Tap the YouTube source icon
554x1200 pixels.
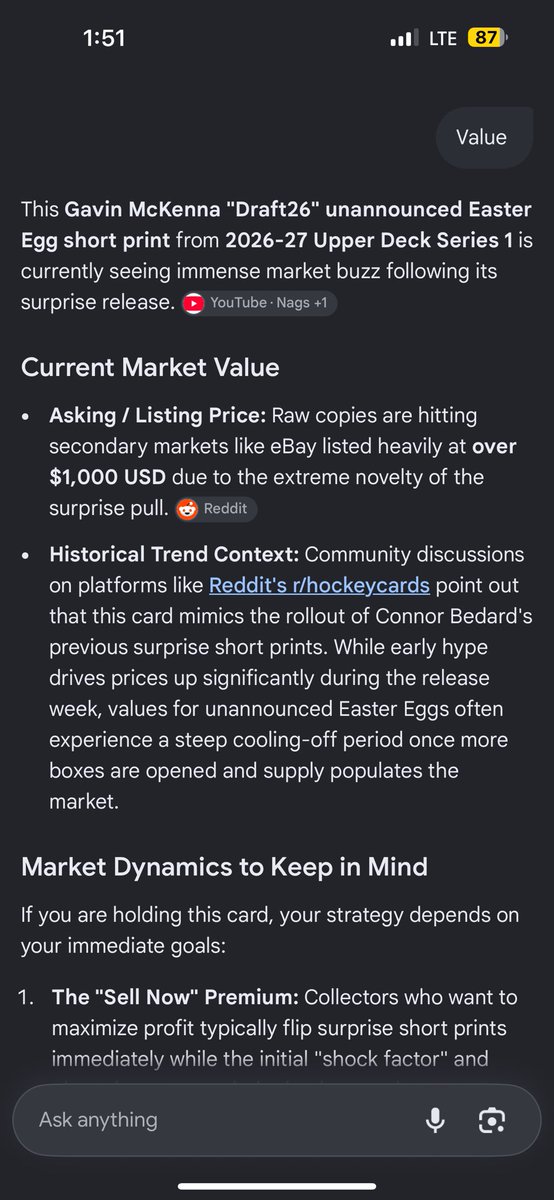194,303
